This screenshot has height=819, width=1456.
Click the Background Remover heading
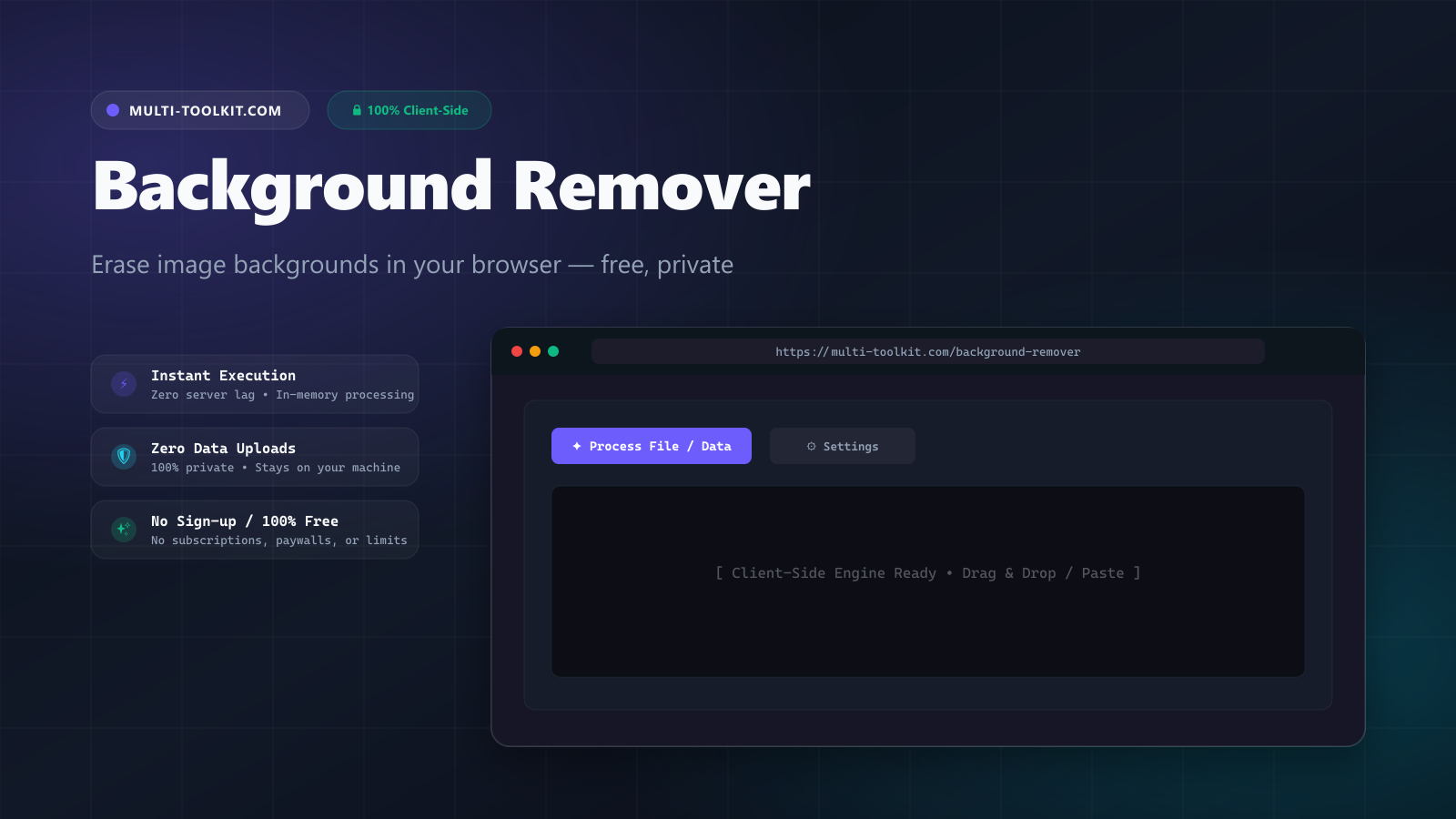(451, 188)
